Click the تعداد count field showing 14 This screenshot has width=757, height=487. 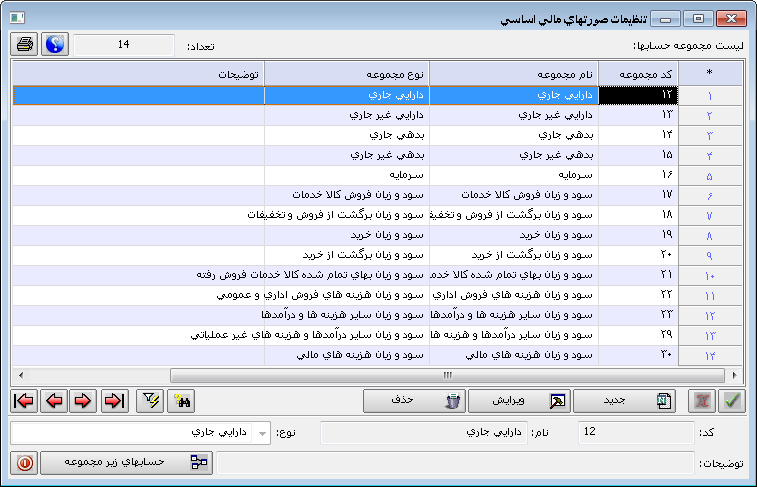[124, 45]
